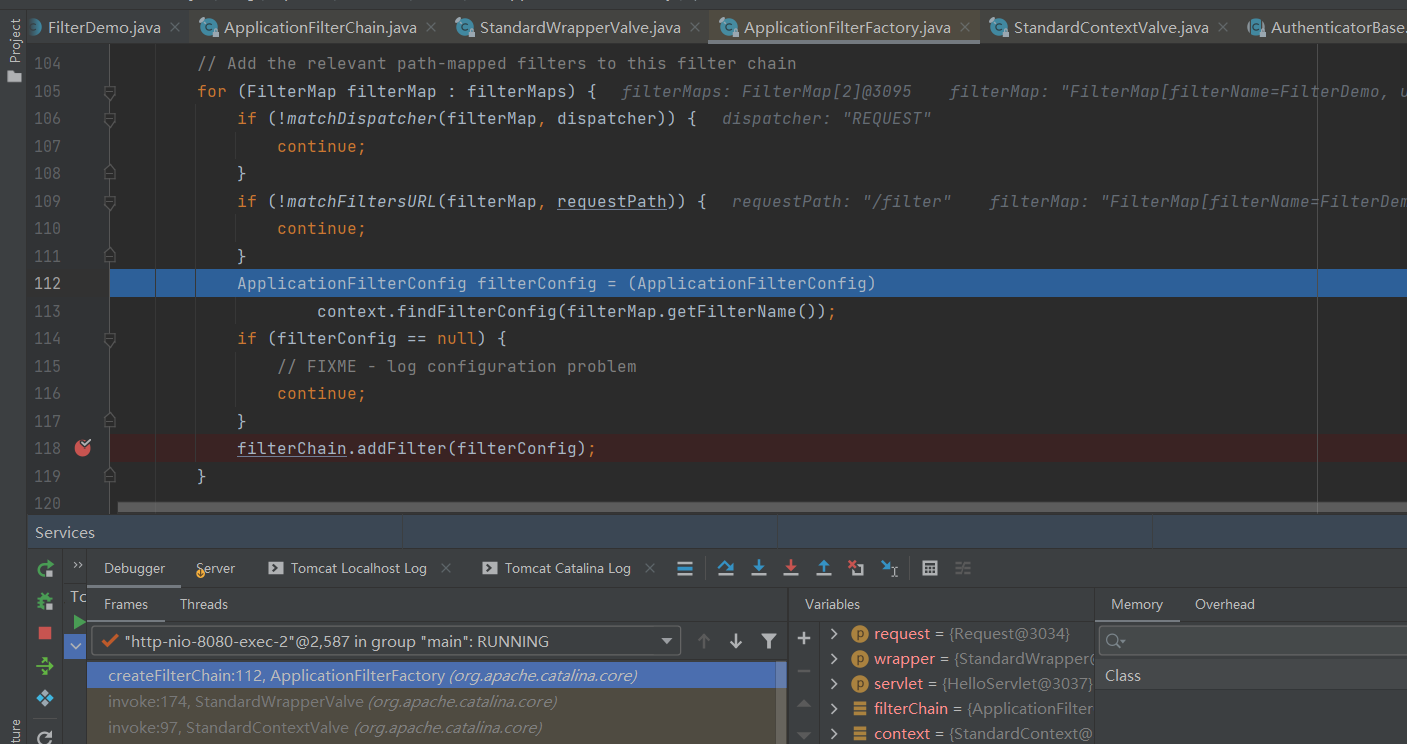Open the layout settings icon after Catalina Log

(x=685, y=568)
